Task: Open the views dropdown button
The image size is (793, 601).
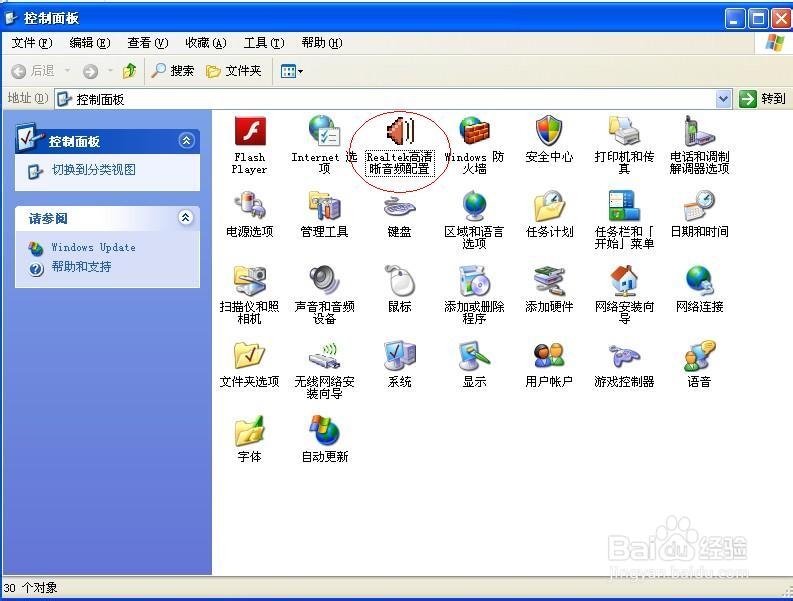Action: [292, 71]
